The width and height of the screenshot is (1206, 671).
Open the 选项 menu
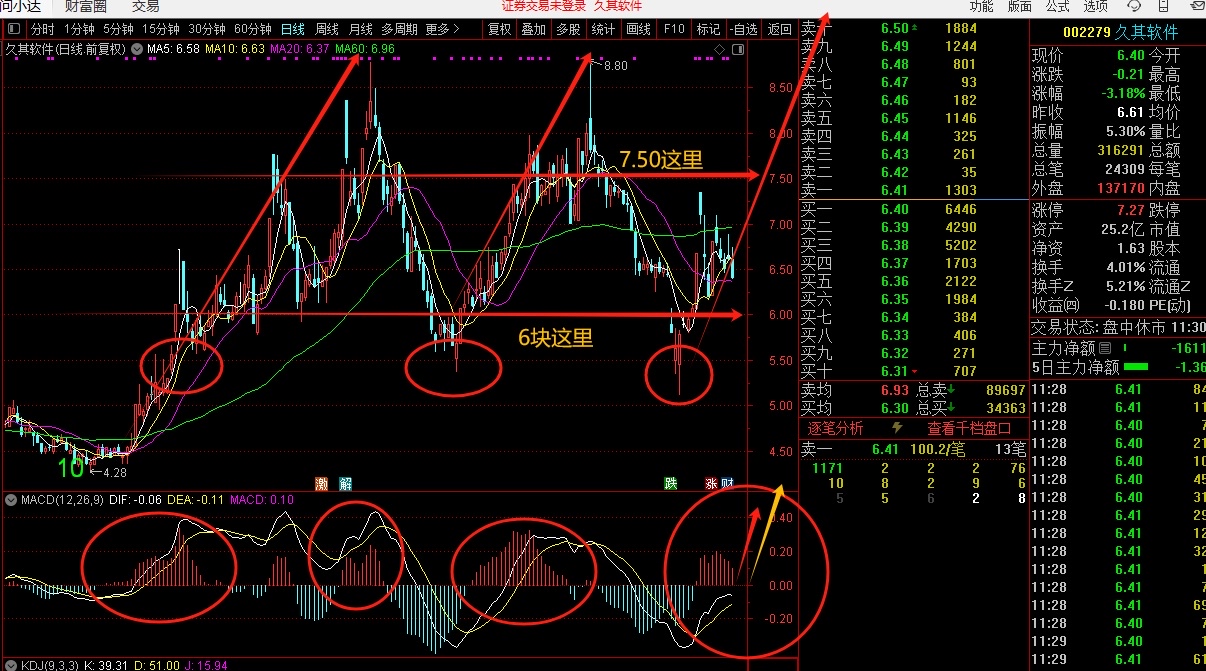[x=1096, y=6]
